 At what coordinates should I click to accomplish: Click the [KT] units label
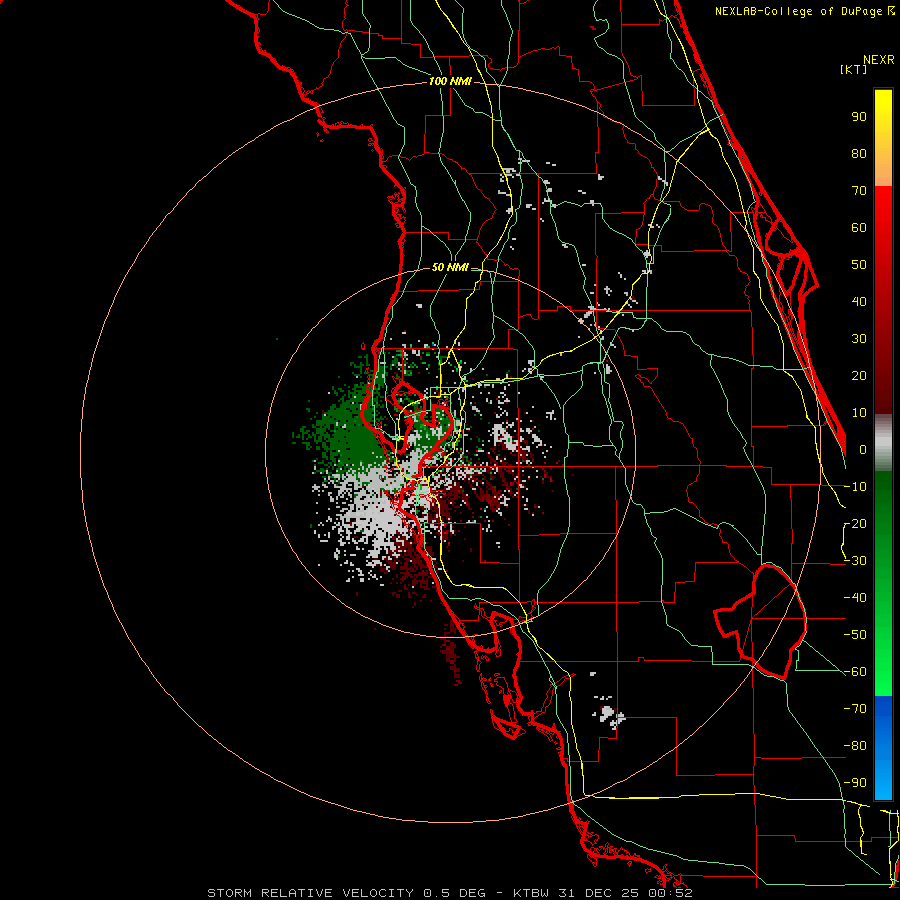(x=853, y=69)
